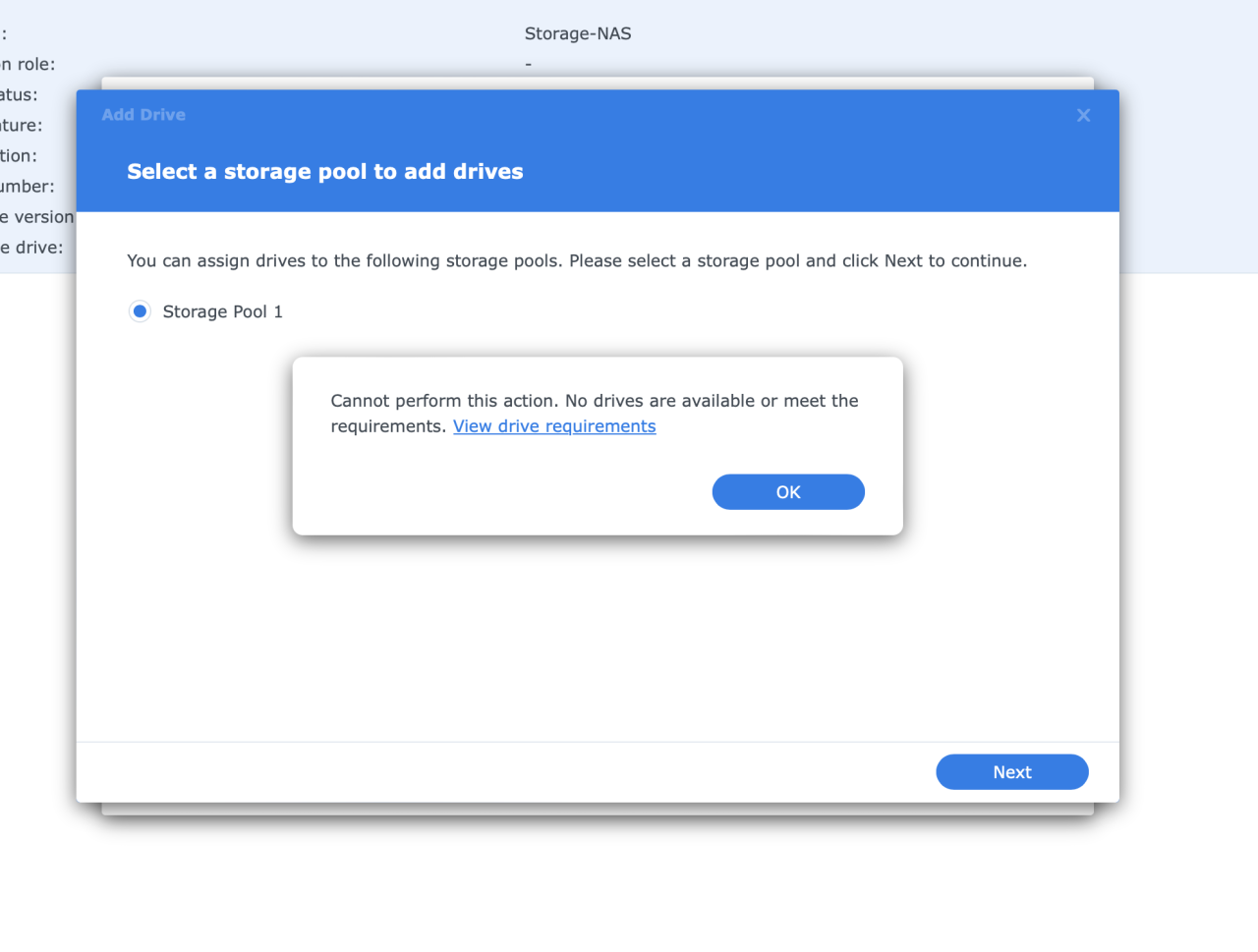The height and width of the screenshot is (952, 1258).
Task: Click the Cannot perform this action popup
Action: (597, 445)
